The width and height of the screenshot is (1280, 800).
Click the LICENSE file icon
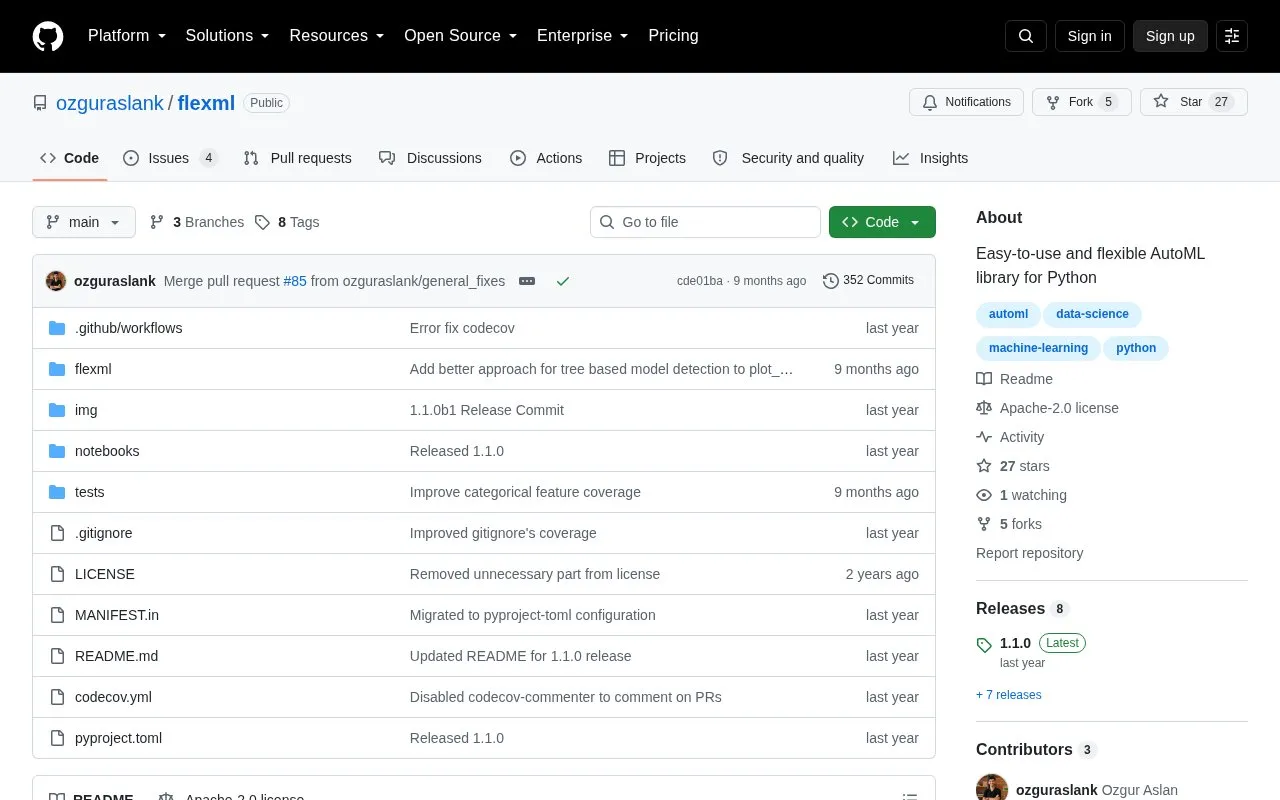click(57, 574)
